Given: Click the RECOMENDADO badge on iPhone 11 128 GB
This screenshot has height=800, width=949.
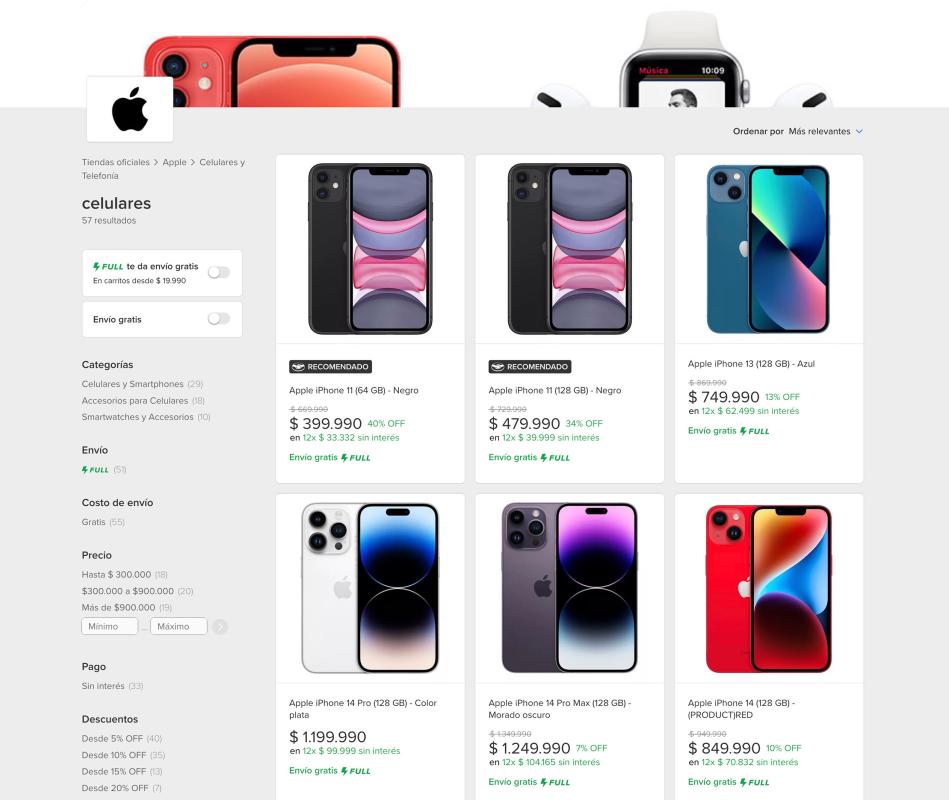Looking at the screenshot, I should pyautogui.click(x=530, y=367).
